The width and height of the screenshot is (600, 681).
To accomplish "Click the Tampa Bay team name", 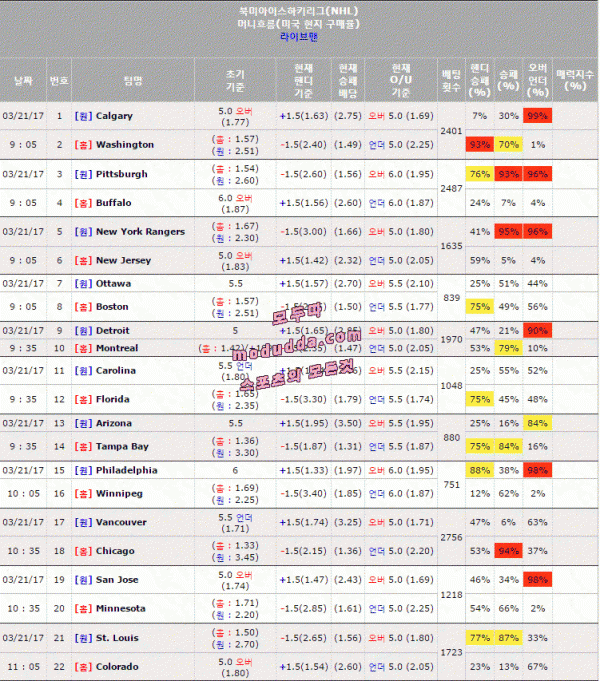I will click(122, 446).
